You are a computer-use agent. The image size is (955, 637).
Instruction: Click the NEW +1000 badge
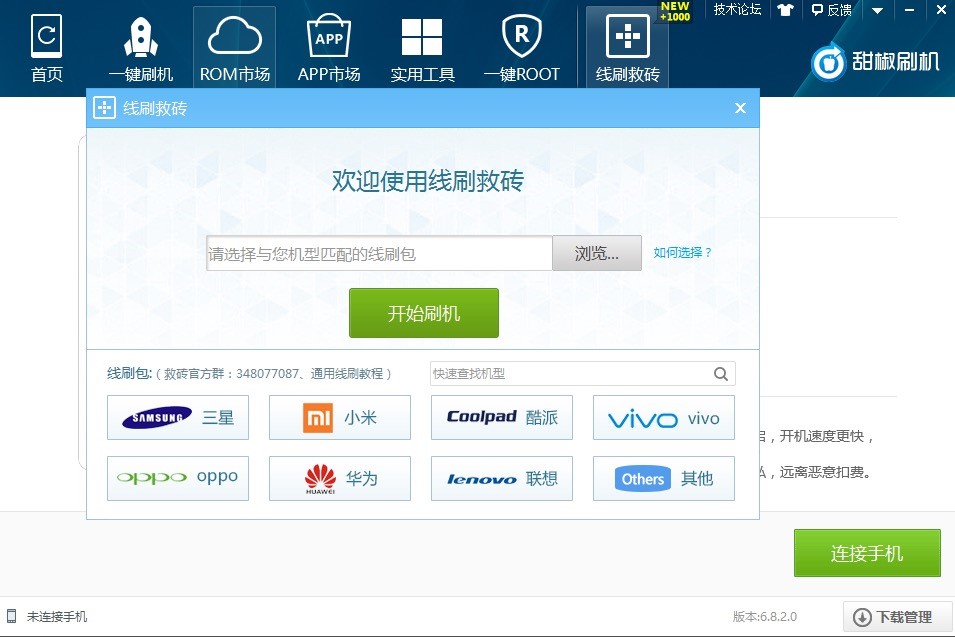(675, 11)
